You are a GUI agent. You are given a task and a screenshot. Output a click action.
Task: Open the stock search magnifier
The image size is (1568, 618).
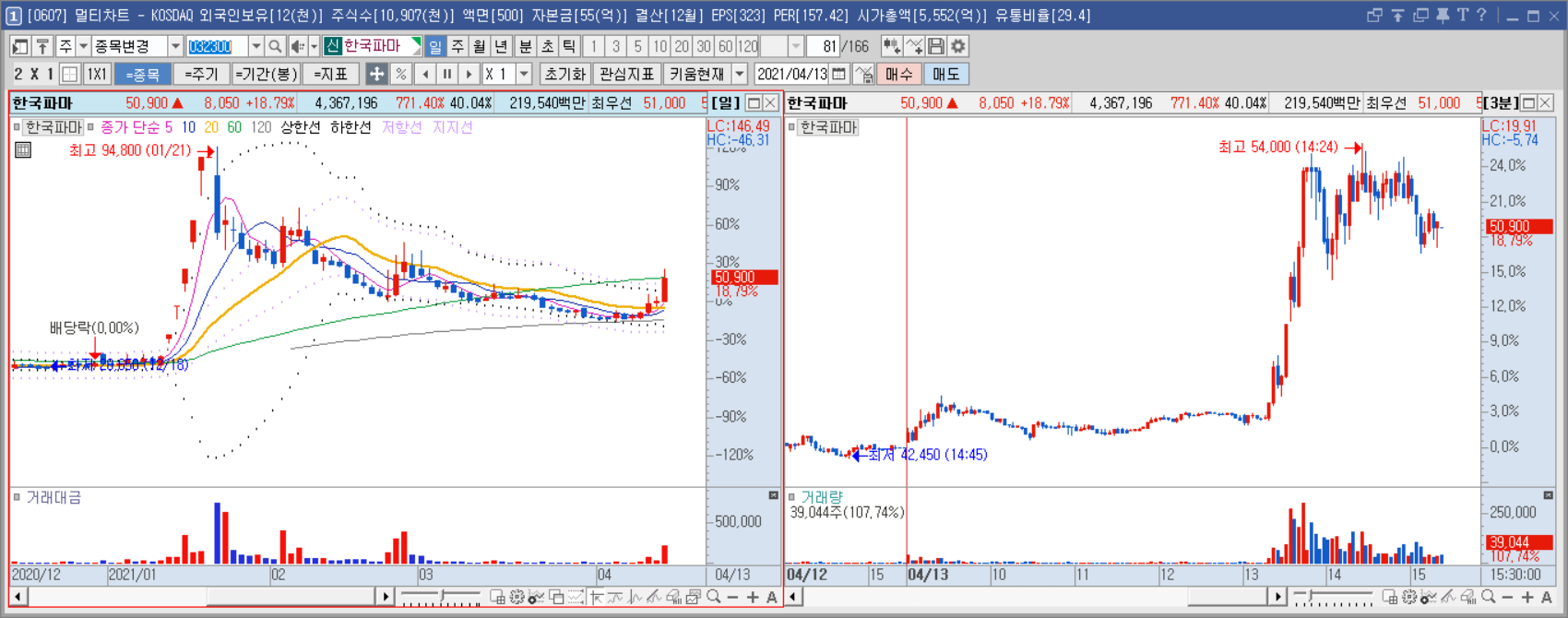[x=275, y=46]
